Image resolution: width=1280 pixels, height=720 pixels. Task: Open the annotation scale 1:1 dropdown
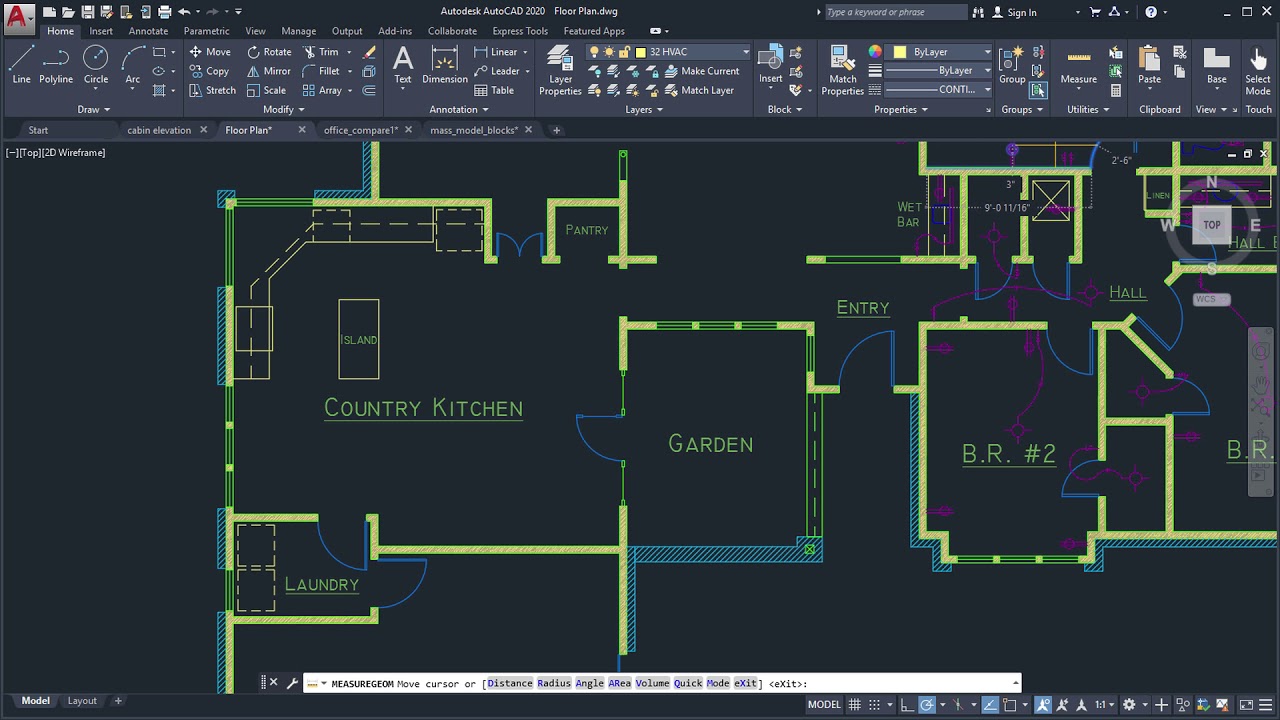[x=1108, y=704]
